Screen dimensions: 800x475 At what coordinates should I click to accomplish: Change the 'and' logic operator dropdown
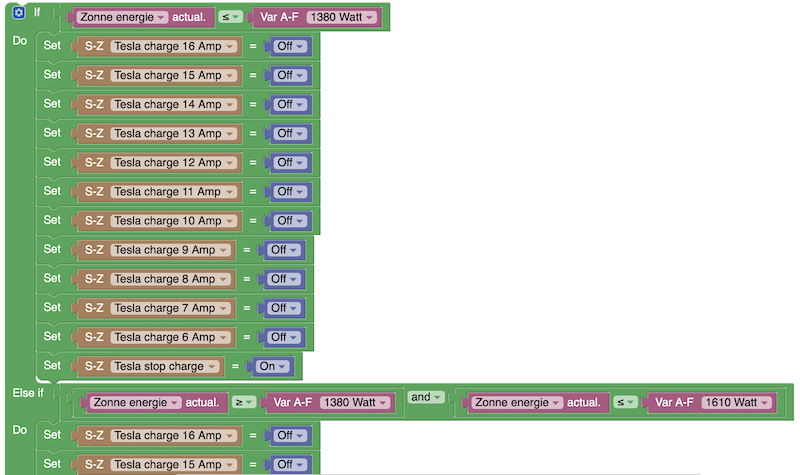pos(426,397)
